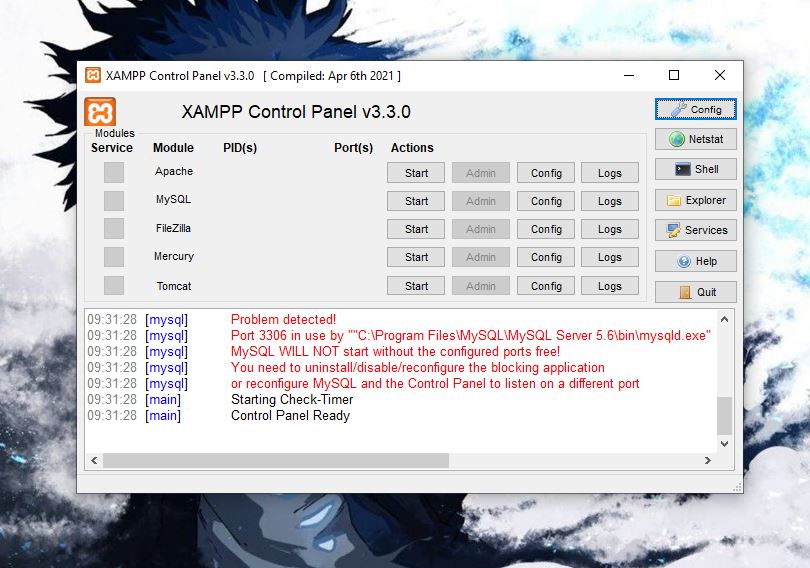
Task: Start the MySQL module
Action: [x=416, y=201]
